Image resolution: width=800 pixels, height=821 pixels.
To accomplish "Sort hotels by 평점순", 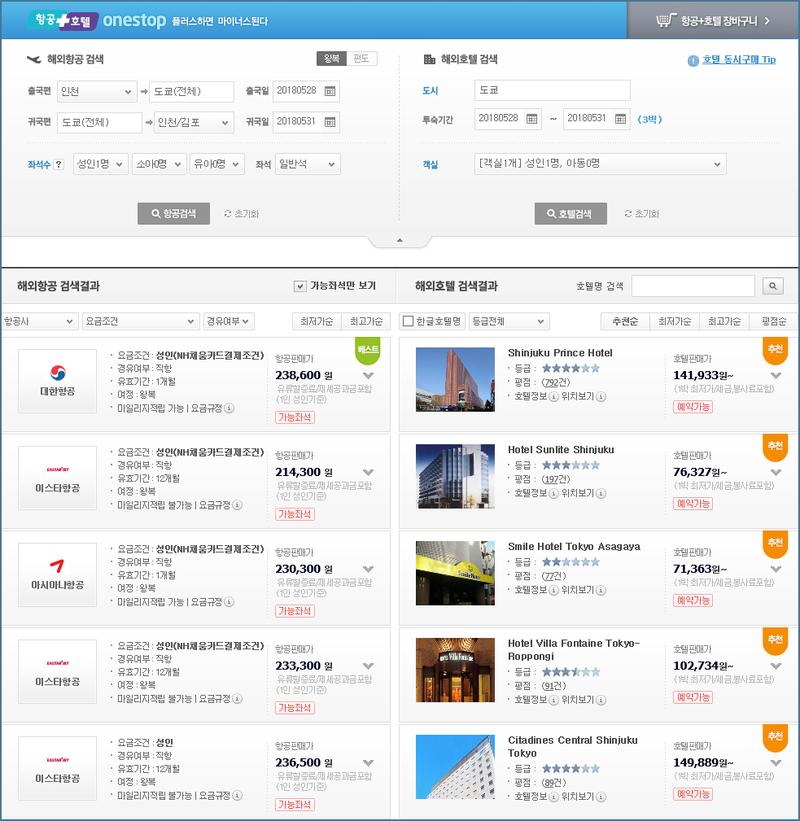I will [x=773, y=321].
